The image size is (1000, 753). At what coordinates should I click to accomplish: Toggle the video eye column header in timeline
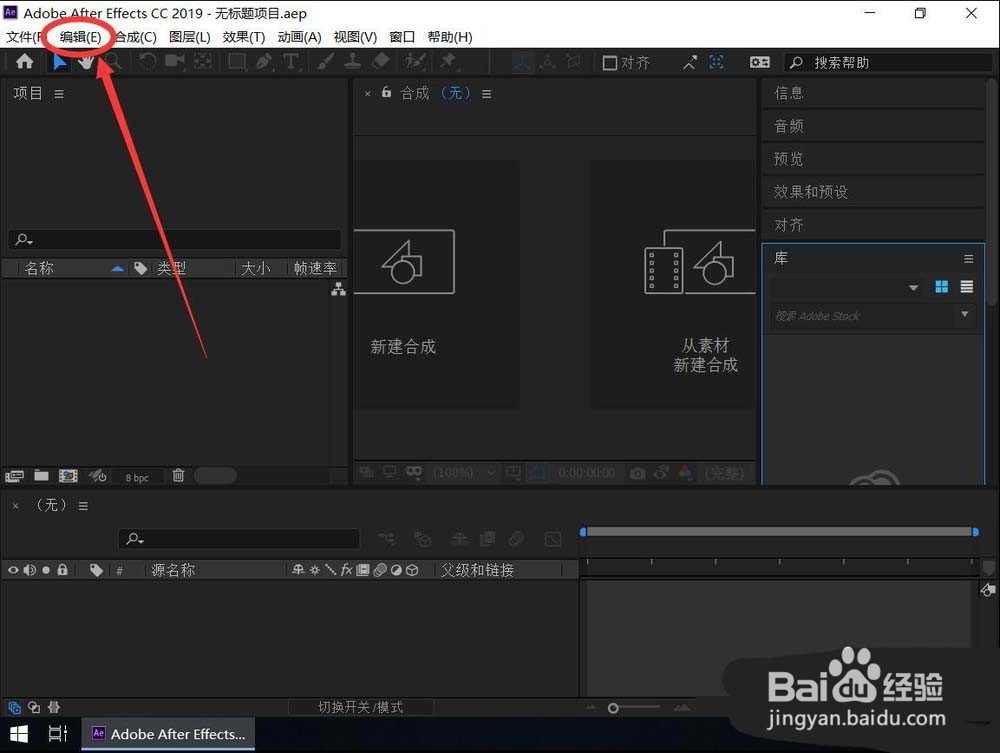pos(13,570)
